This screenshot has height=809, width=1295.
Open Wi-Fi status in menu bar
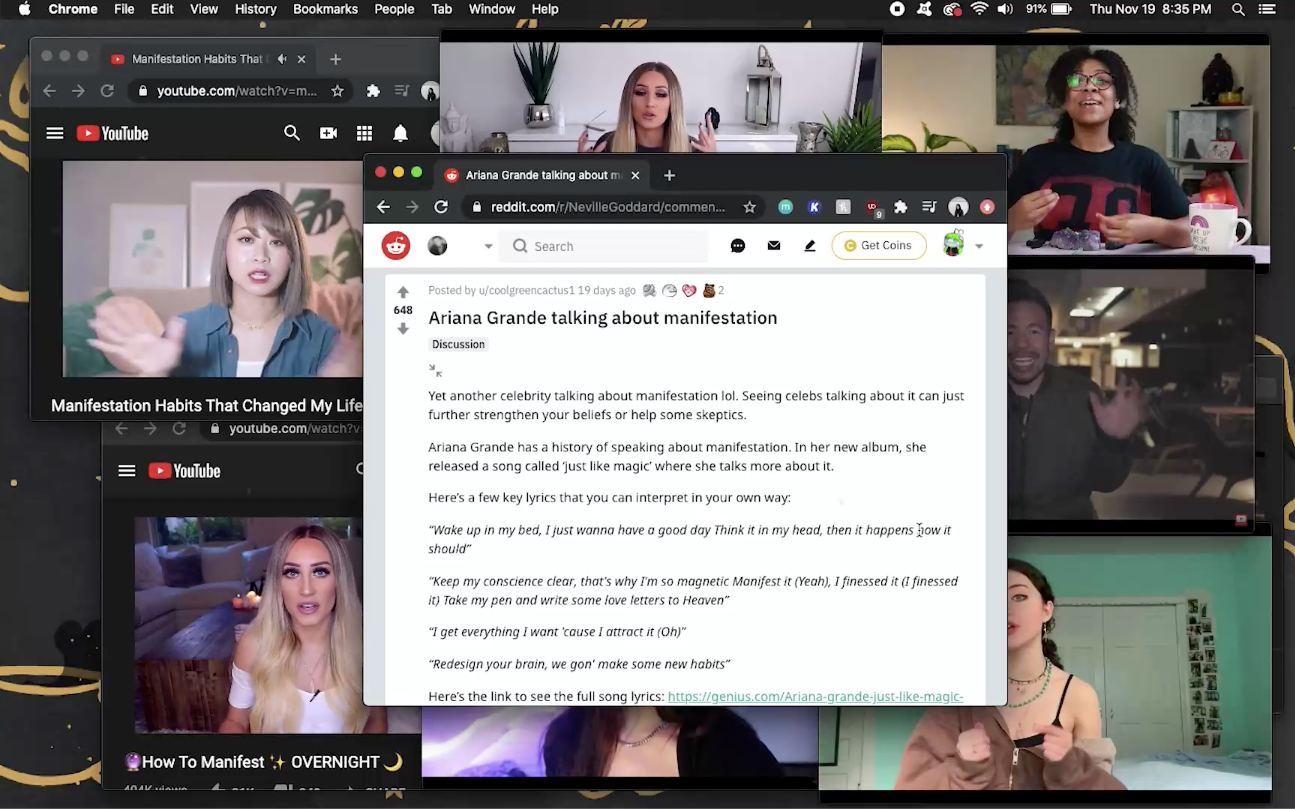pyautogui.click(x=979, y=9)
